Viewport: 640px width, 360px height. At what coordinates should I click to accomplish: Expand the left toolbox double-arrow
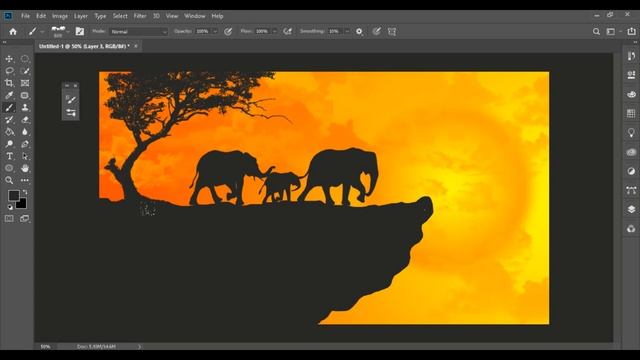click(x=4, y=42)
